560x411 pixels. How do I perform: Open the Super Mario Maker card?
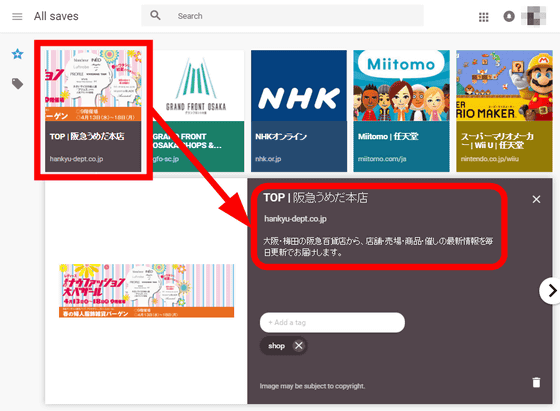point(504,111)
